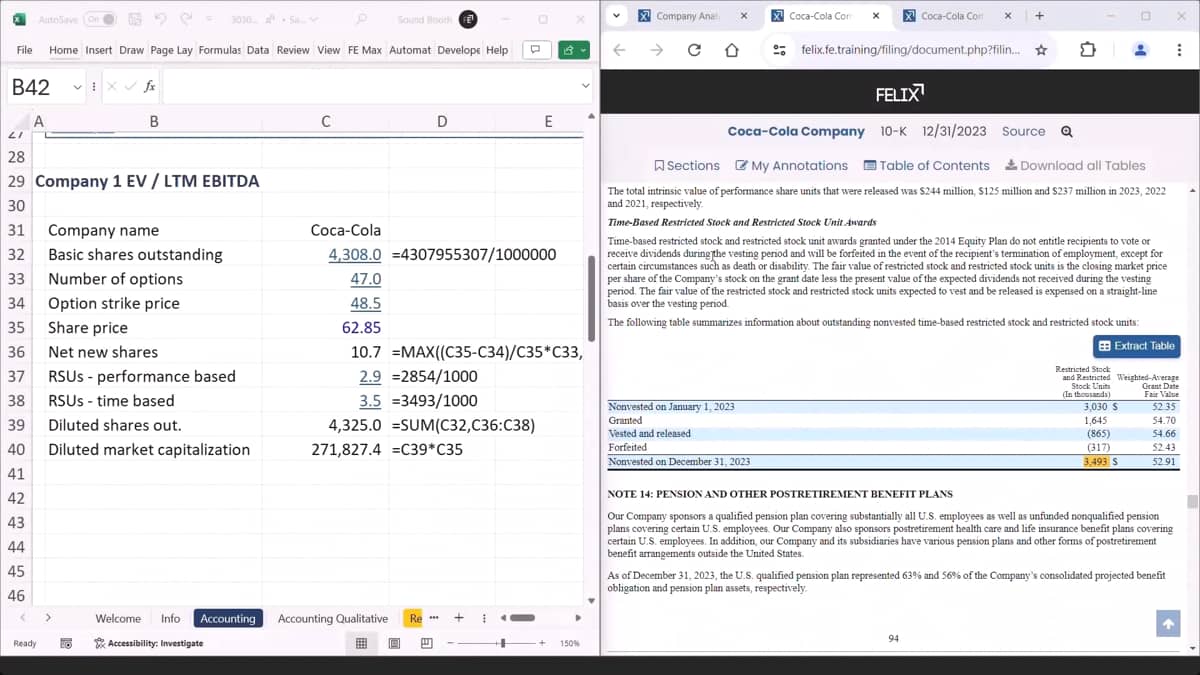This screenshot has height=675, width=1200.
Task: Open the Sections link in Felix
Action: click(687, 166)
